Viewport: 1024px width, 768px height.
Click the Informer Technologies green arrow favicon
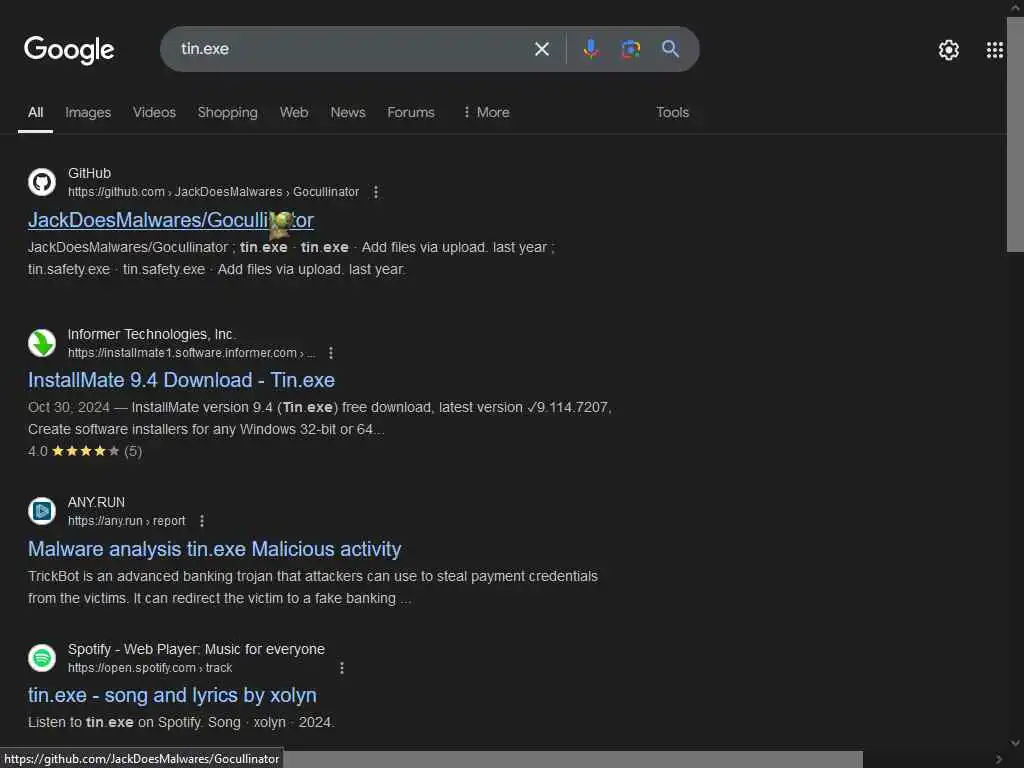click(x=42, y=343)
